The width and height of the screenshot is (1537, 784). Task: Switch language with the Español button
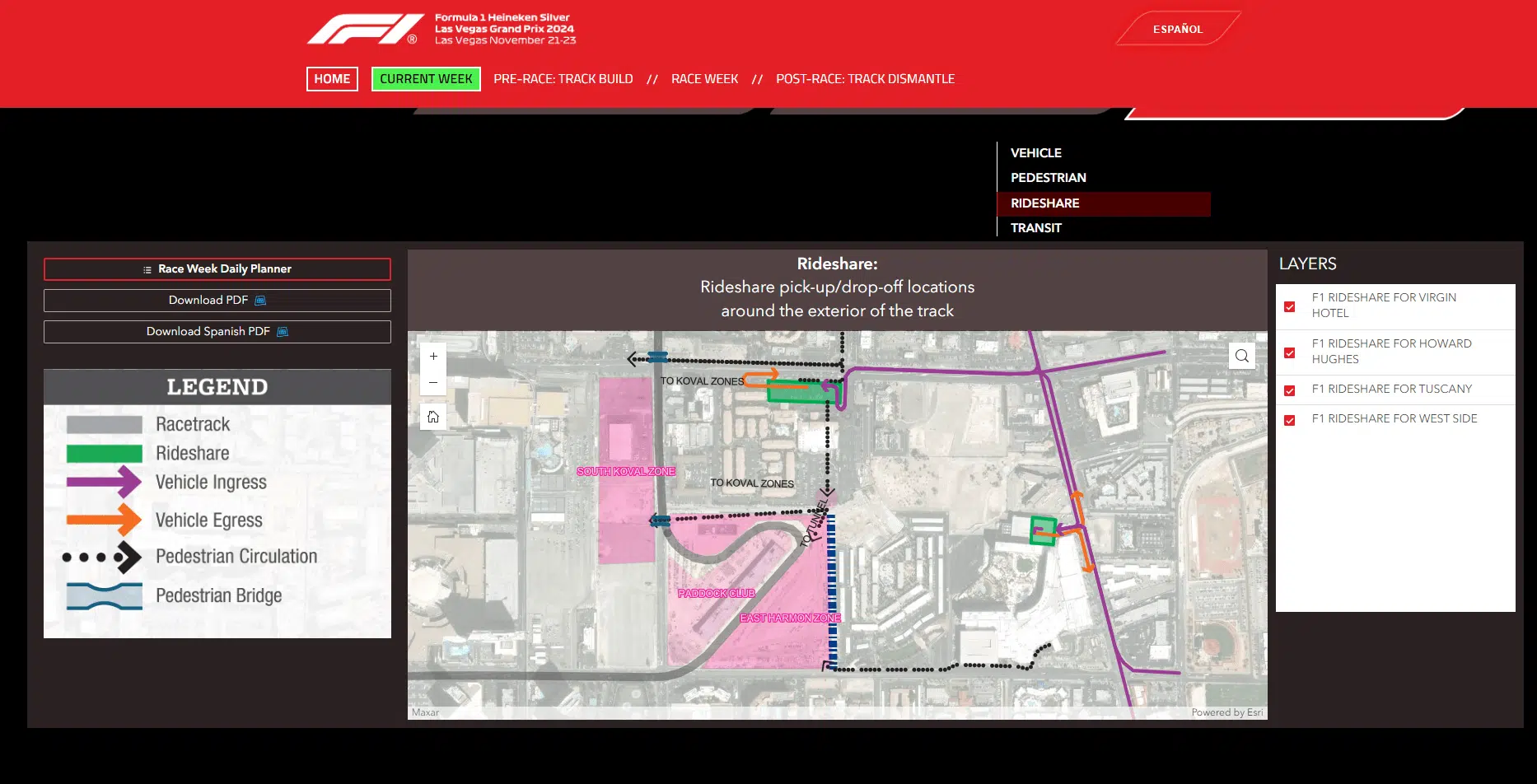(x=1177, y=29)
